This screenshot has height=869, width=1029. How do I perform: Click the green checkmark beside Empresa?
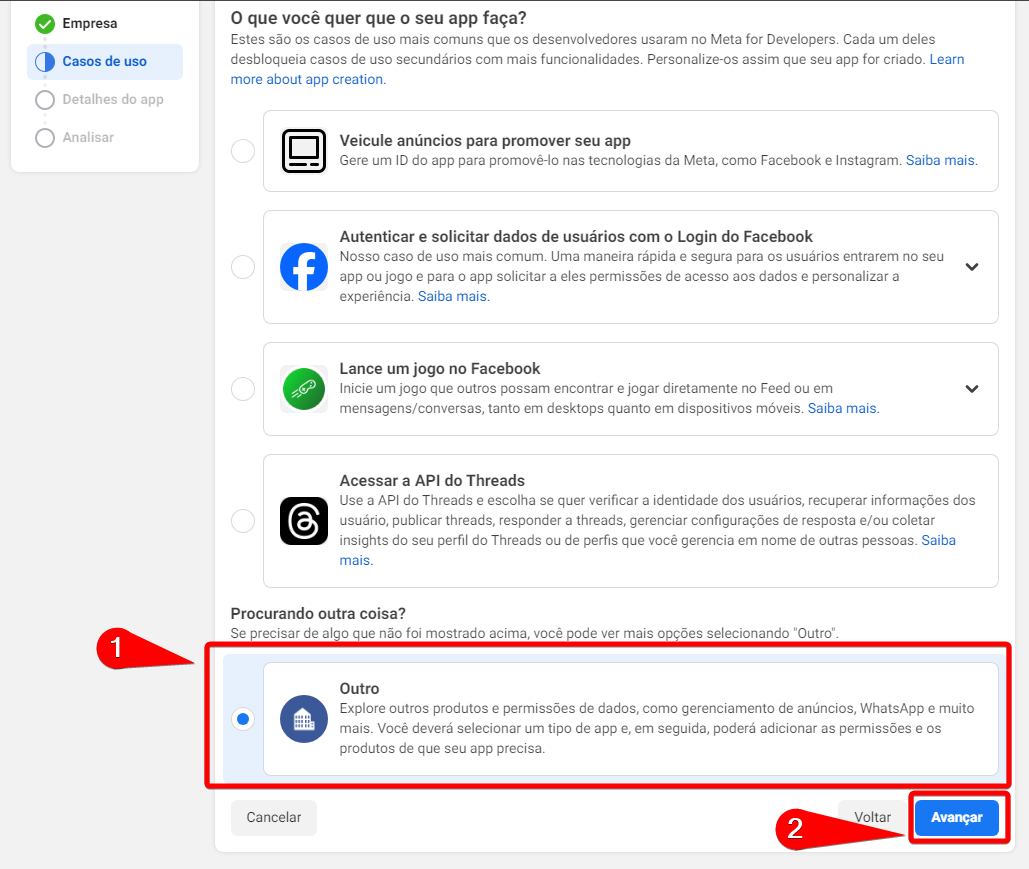(44, 23)
